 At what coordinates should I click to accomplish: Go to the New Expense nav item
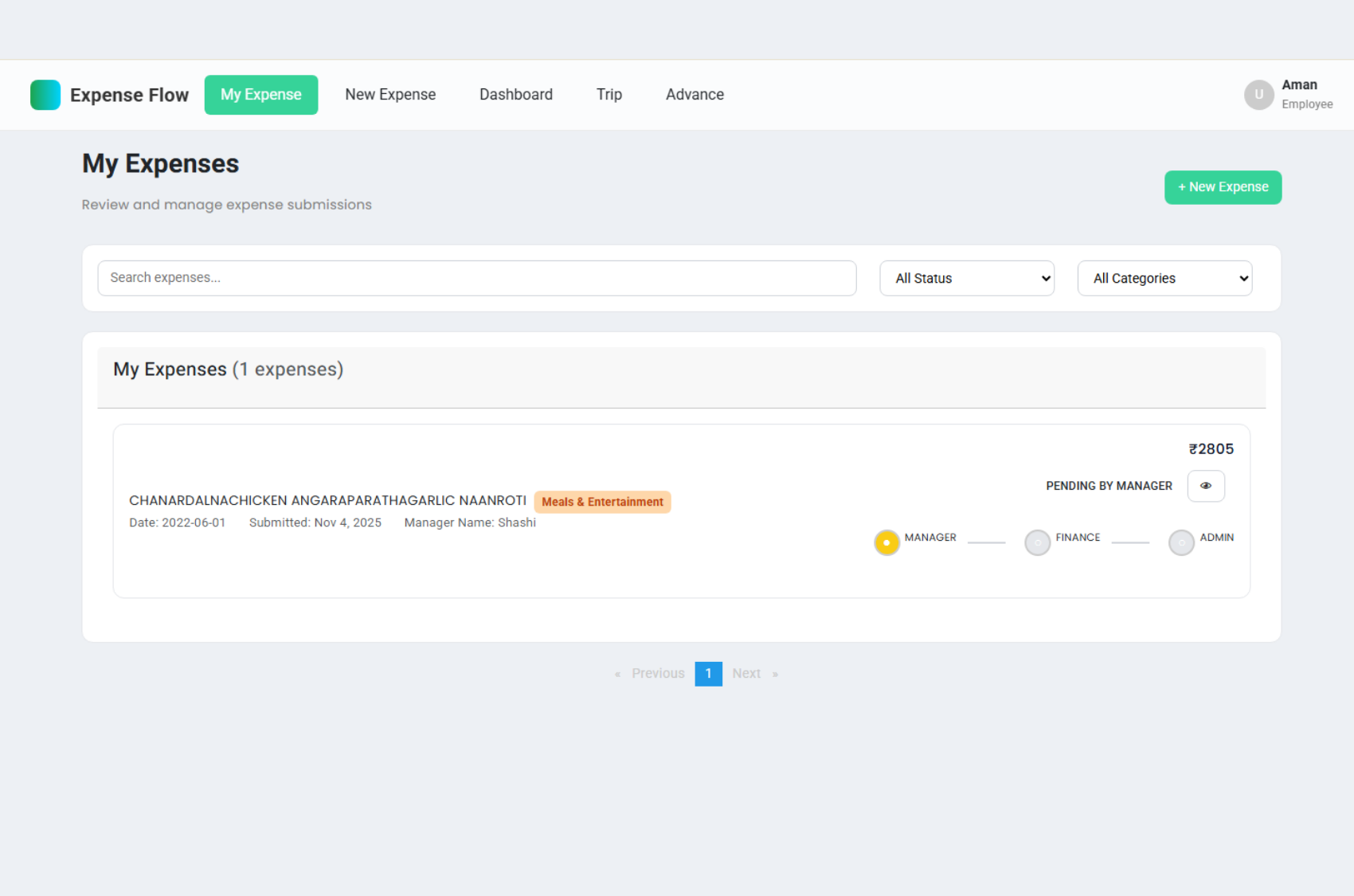click(x=390, y=95)
